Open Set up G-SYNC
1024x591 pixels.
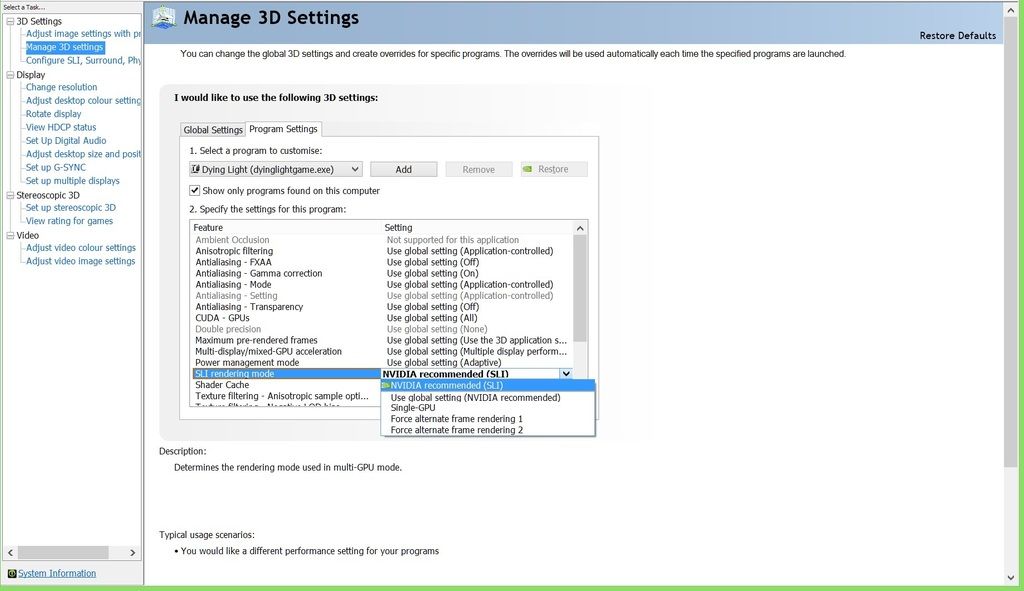pos(56,168)
